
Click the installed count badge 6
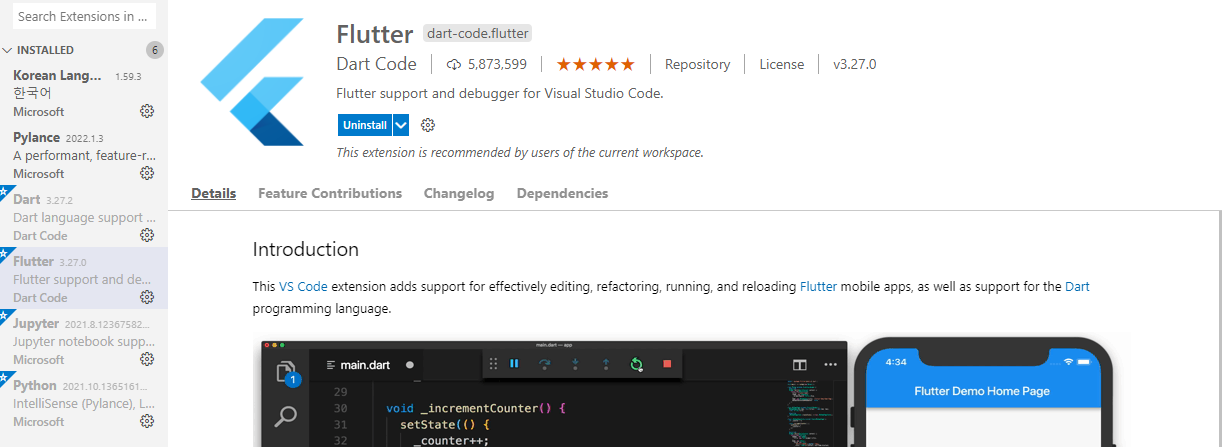154,50
